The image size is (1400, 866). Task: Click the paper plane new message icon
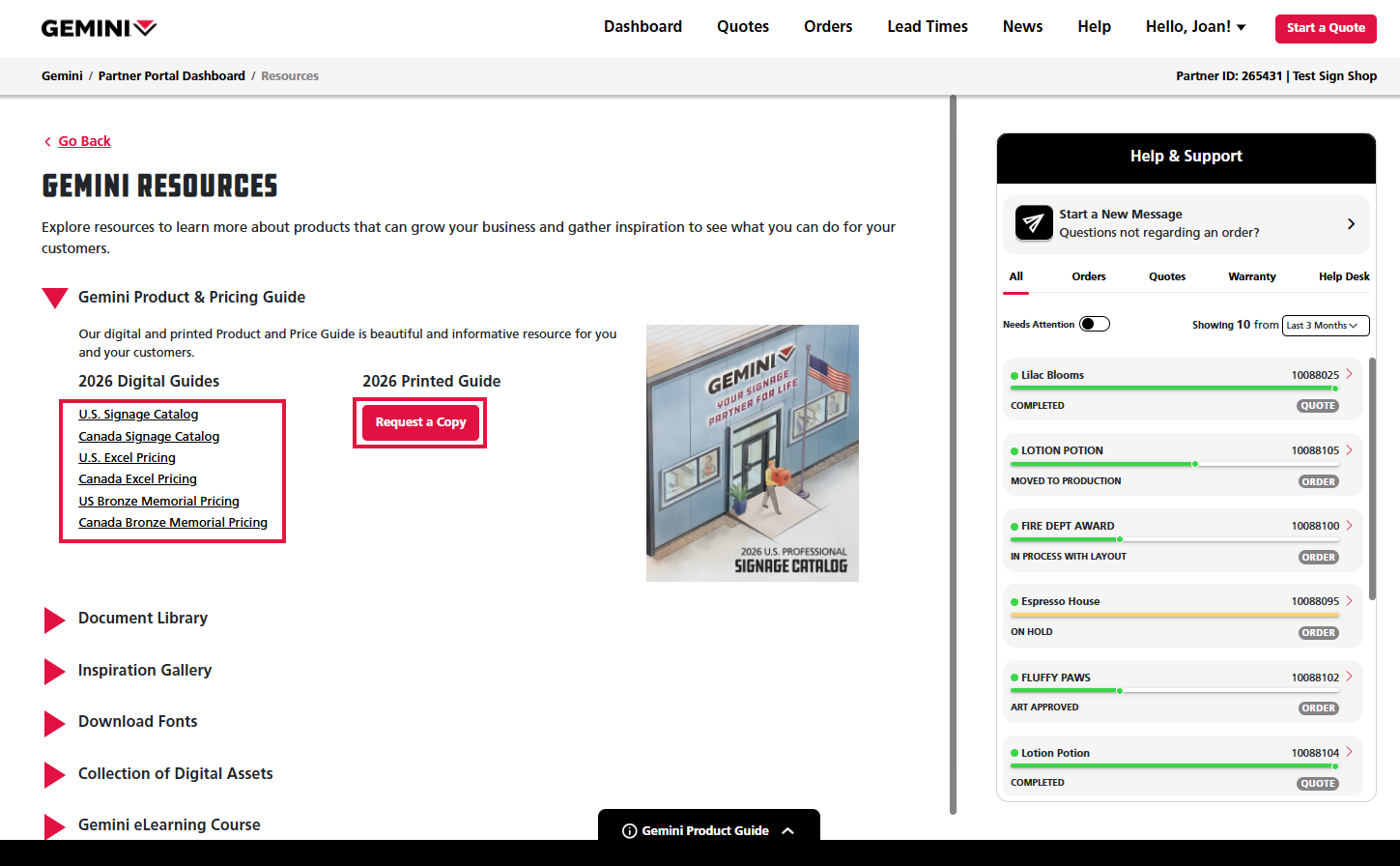1034,223
